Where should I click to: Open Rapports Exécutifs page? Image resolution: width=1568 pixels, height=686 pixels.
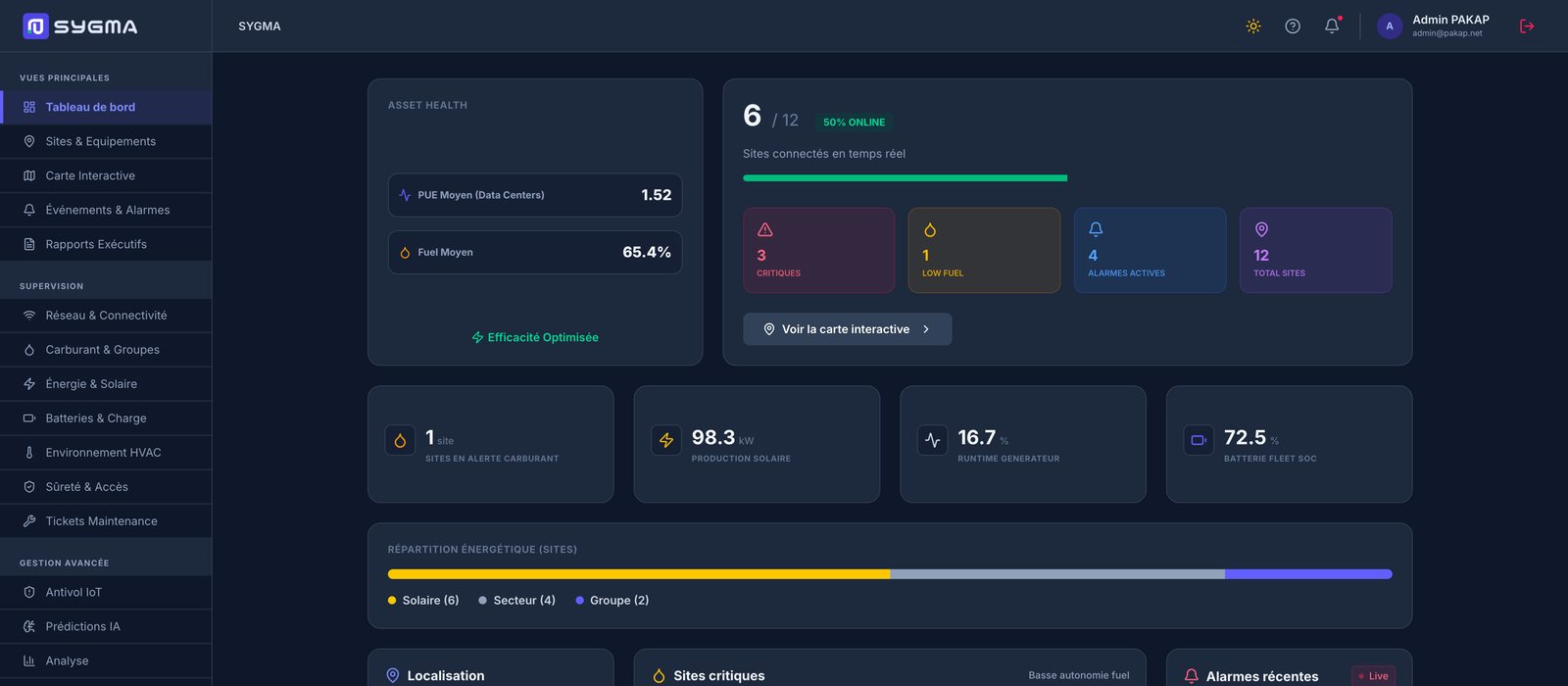pyautogui.click(x=106, y=245)
